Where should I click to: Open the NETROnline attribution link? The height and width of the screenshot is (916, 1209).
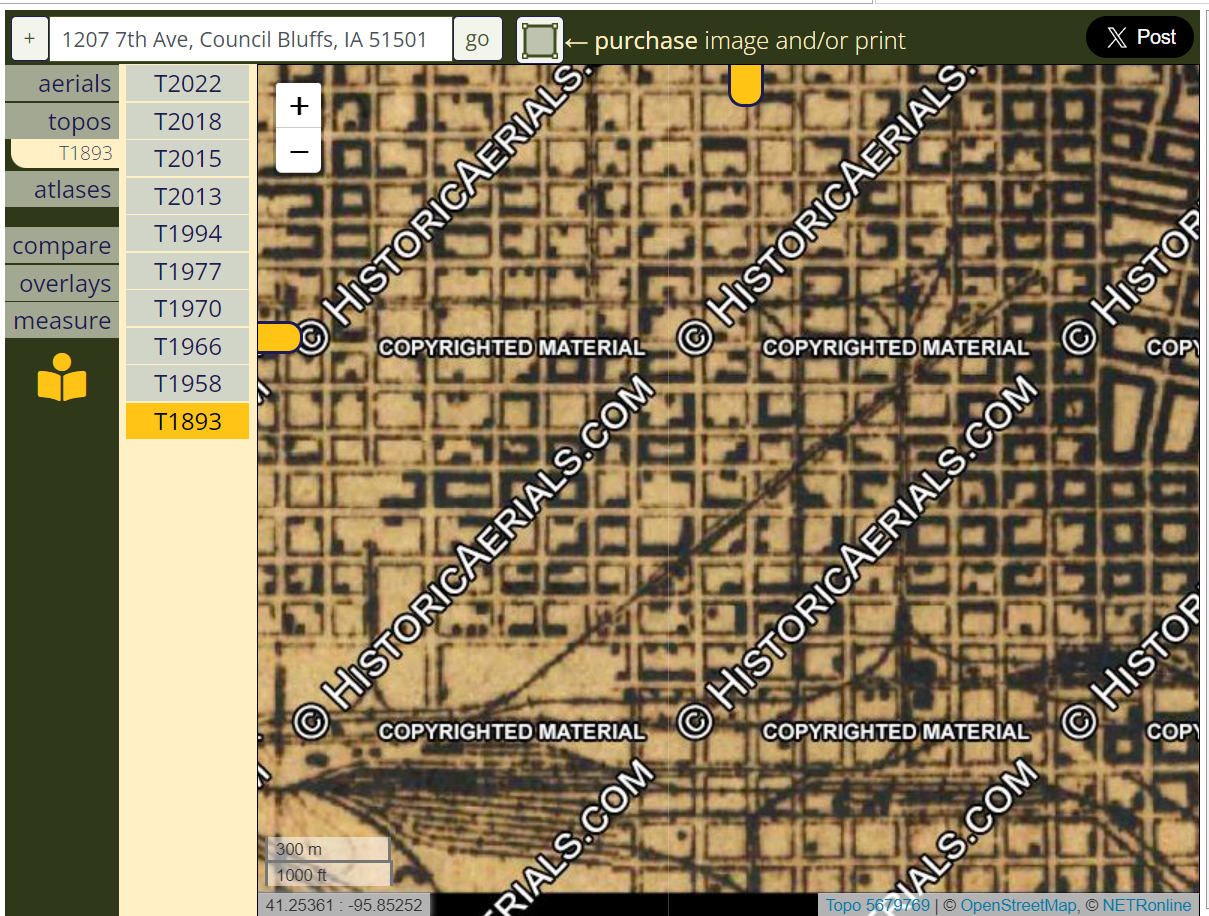1147,905
